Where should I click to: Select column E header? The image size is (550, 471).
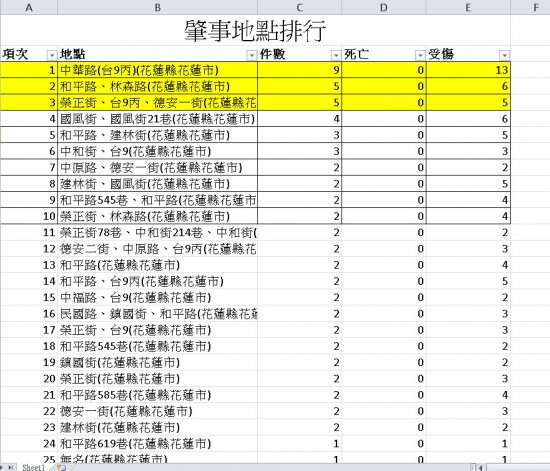pyautogui.click(x=468, y=7)
